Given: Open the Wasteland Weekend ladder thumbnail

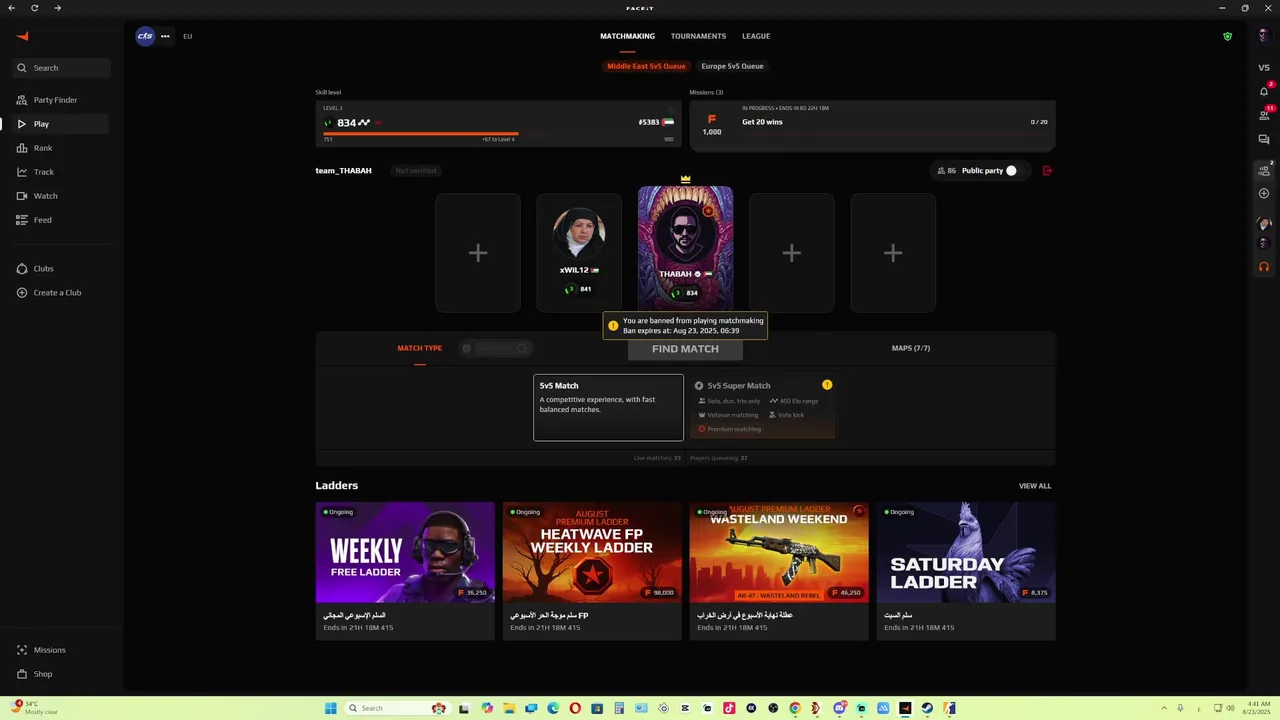Looking at the screenshot, I should 779,552.
